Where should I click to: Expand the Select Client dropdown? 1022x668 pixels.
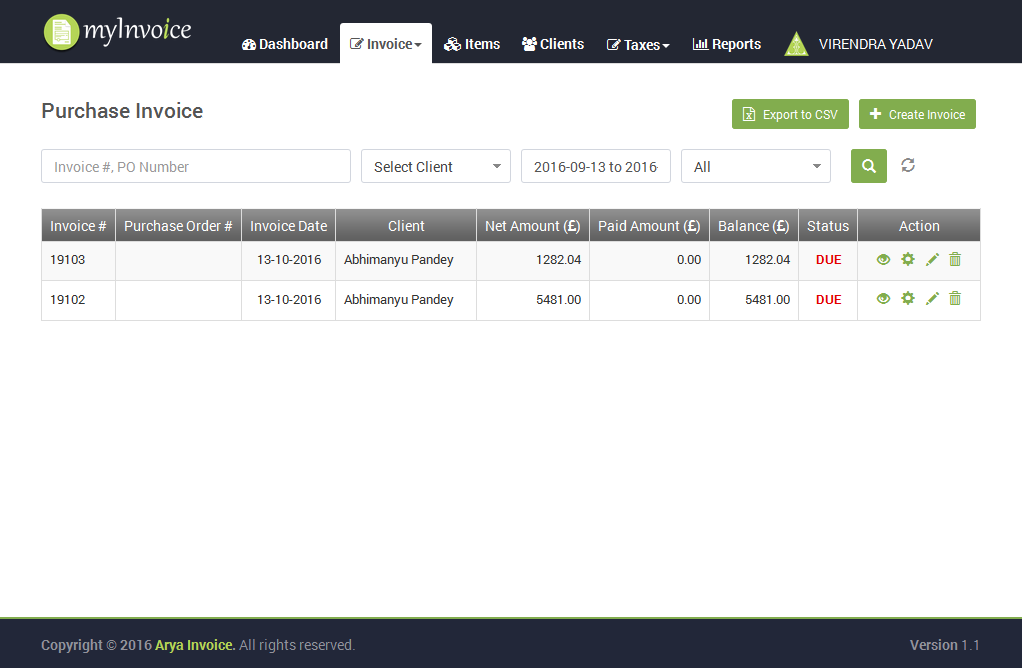tap(436, 167)
